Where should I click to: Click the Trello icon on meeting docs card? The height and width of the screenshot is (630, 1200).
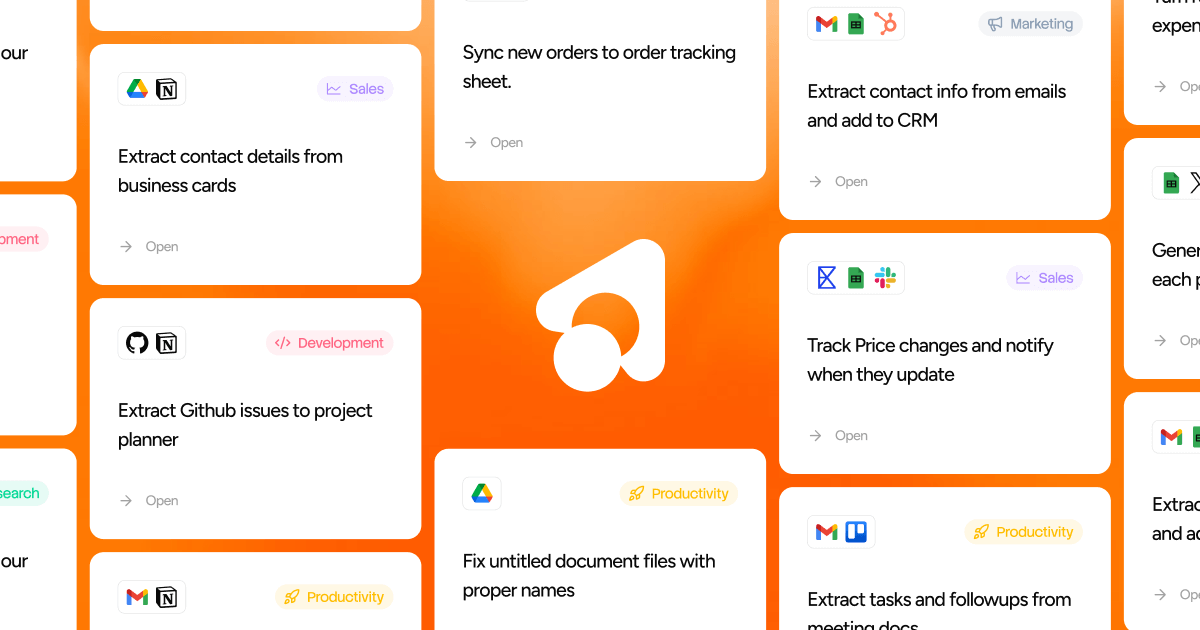856,532
